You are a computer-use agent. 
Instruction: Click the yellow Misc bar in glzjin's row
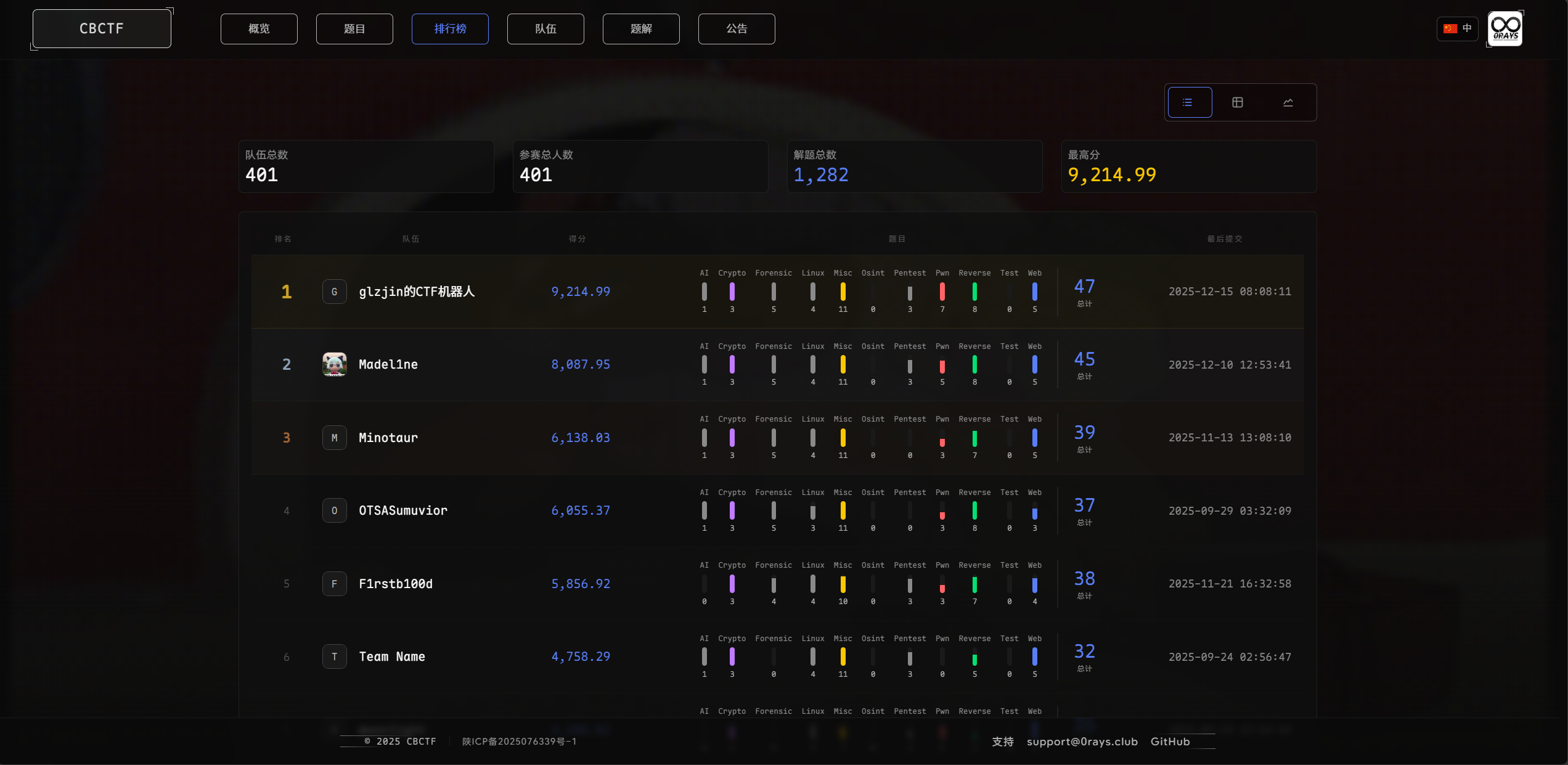tap(843, 292)
